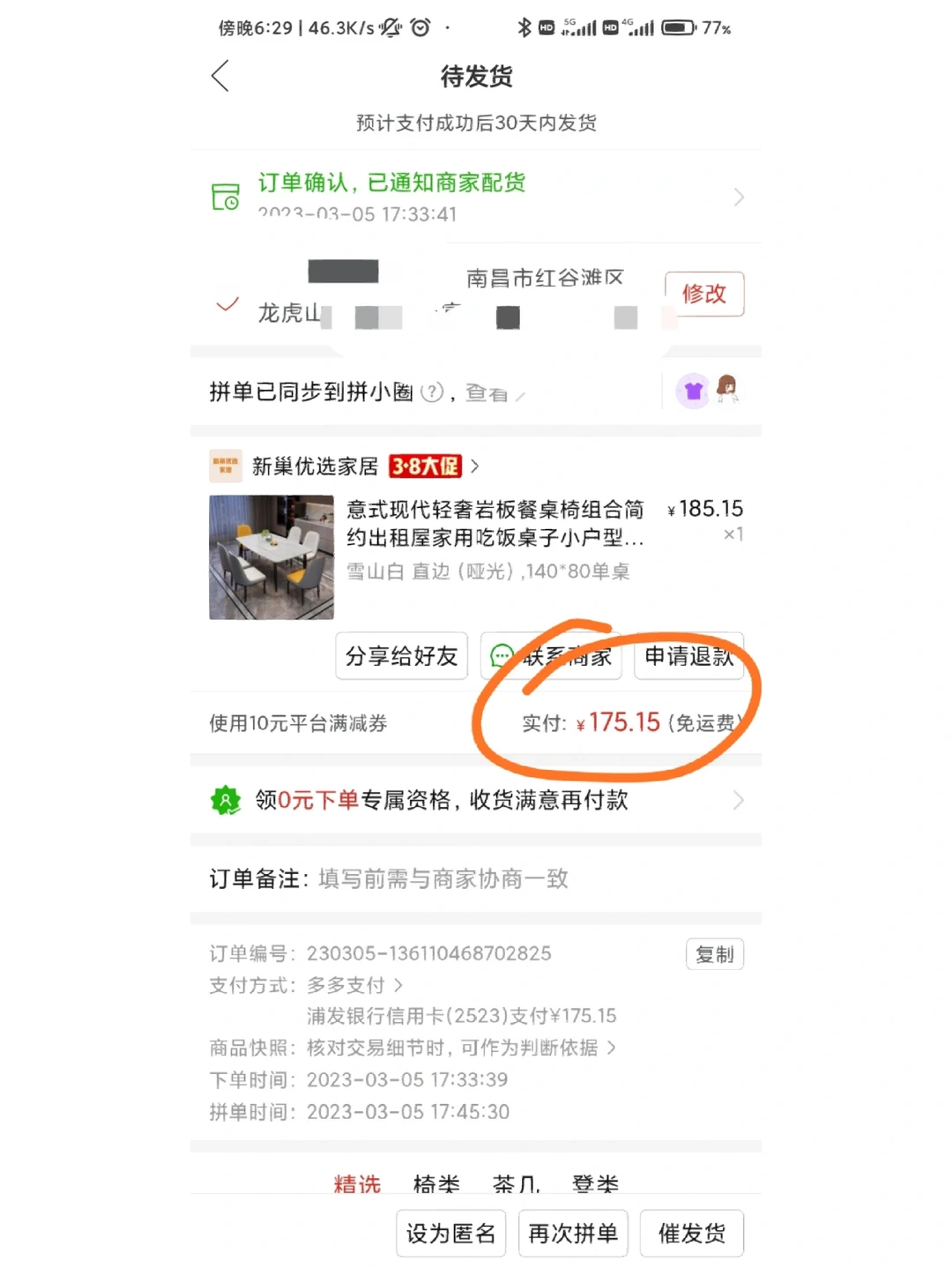This screenshot has height=1269, width=952.
Task: Tap the green chat bubble icon
Action: click(502, 656)
